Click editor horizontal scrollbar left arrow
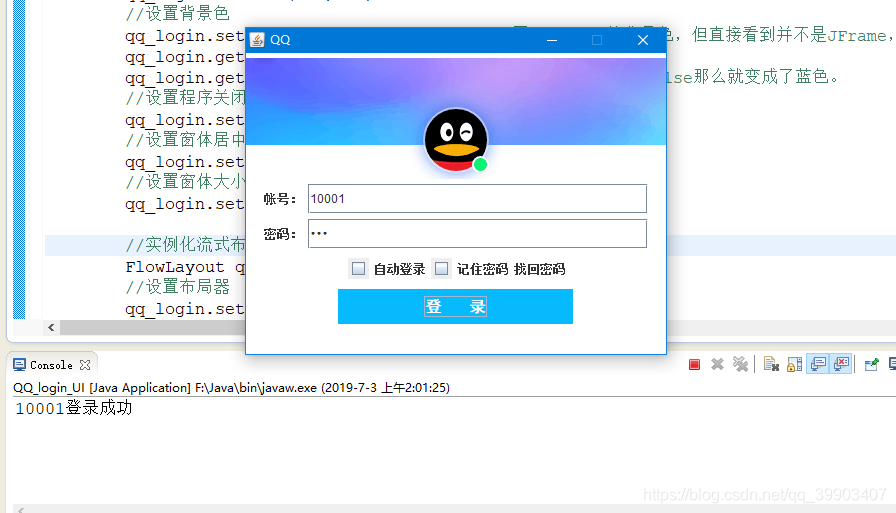This screenshot has height=513, width=896. [51, 327]
